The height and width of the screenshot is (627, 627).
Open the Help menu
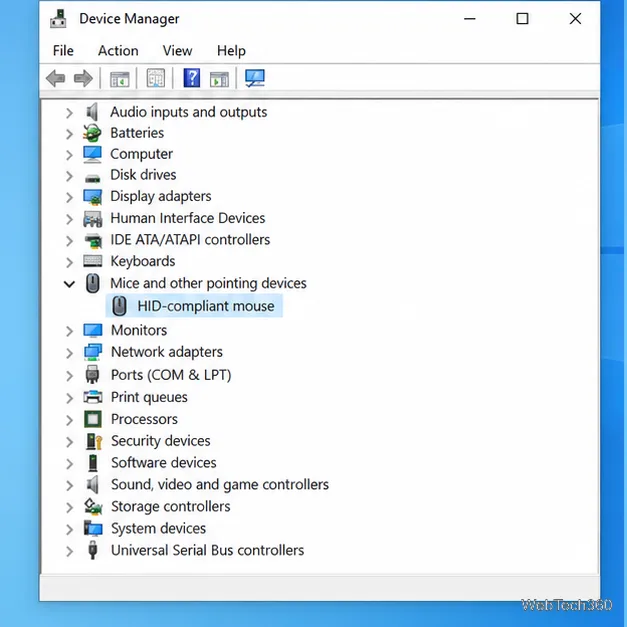[x=231, y=51]
